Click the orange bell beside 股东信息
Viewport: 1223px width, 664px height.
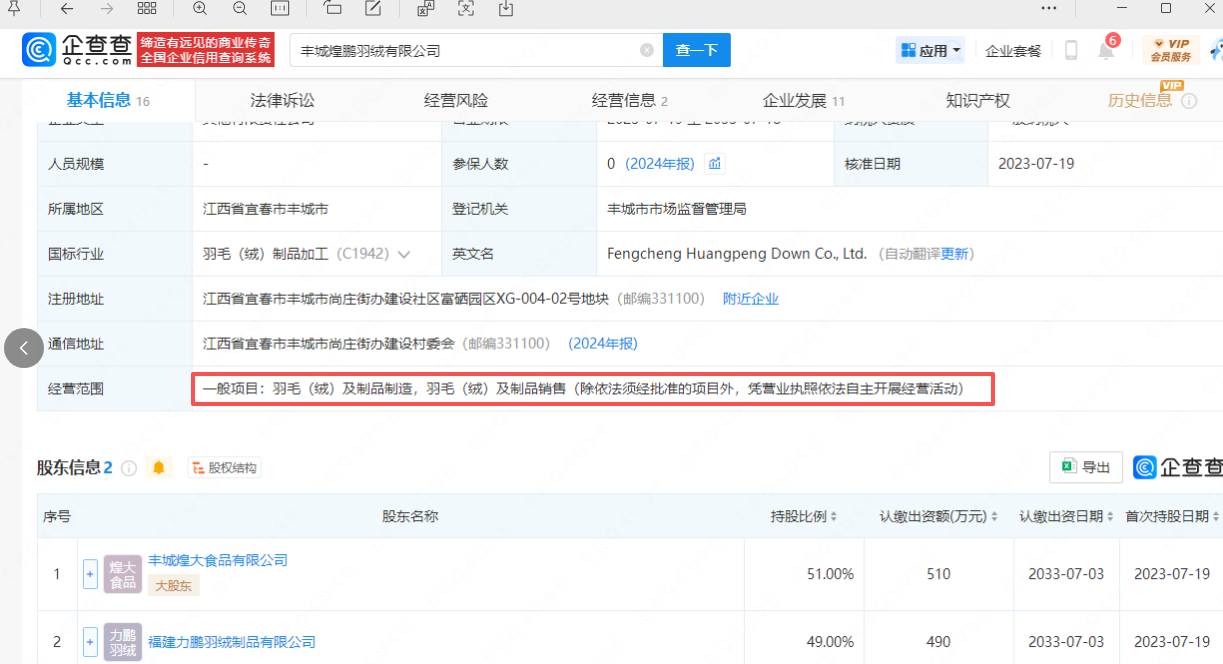point(158,467)
